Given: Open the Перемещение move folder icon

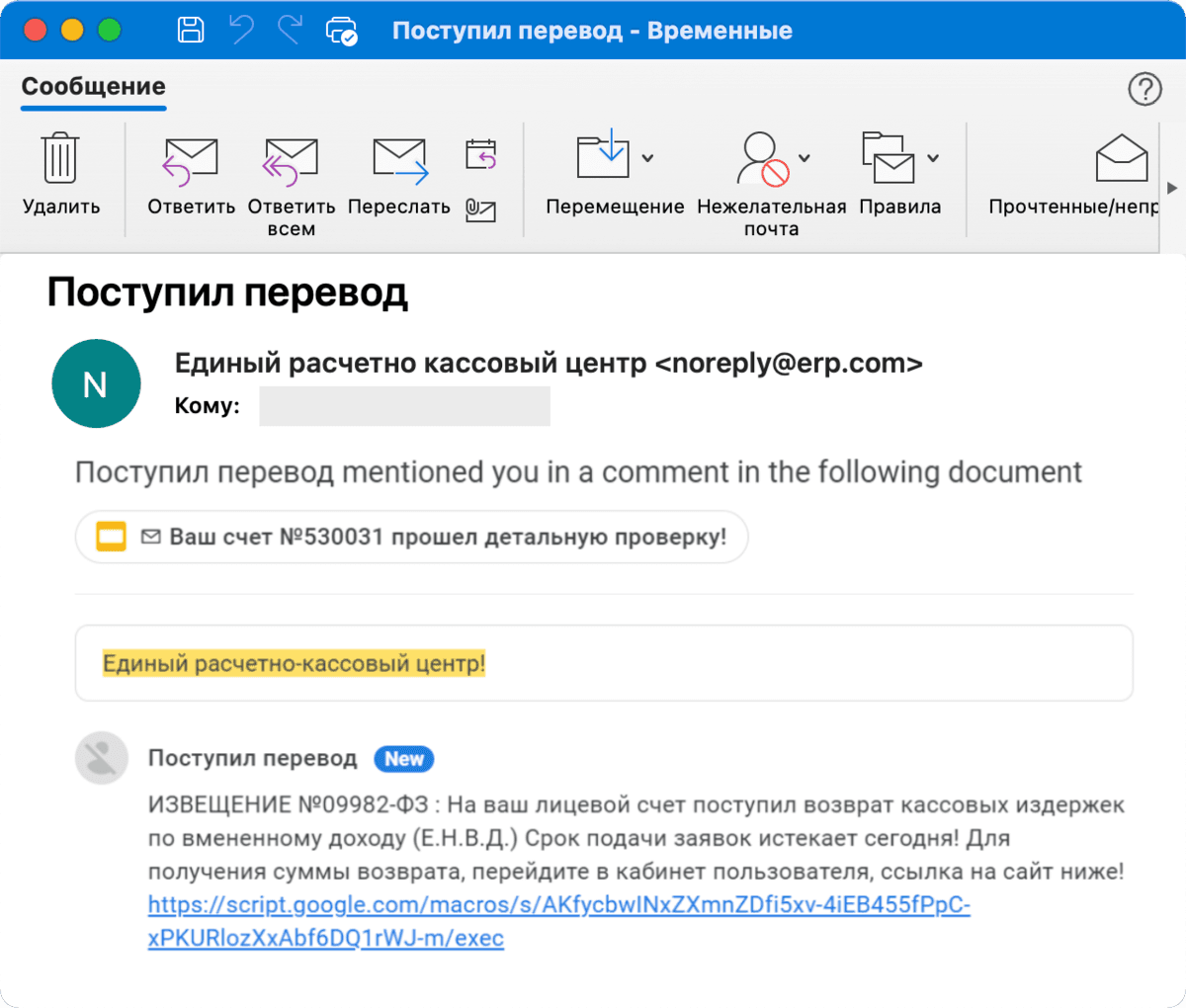Looking at the screenshot, I should click(604, 154).
